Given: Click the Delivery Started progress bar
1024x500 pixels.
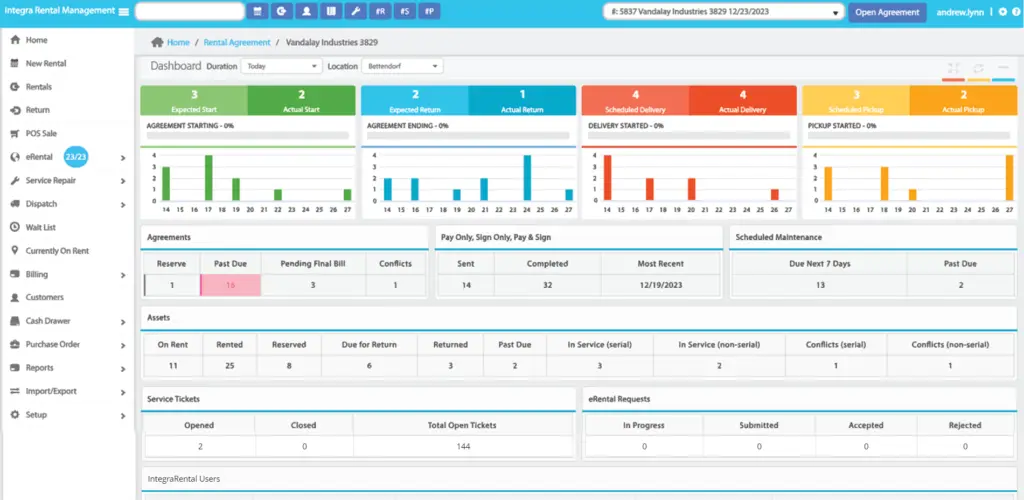Looking at the screenshot, I should 689,136.
